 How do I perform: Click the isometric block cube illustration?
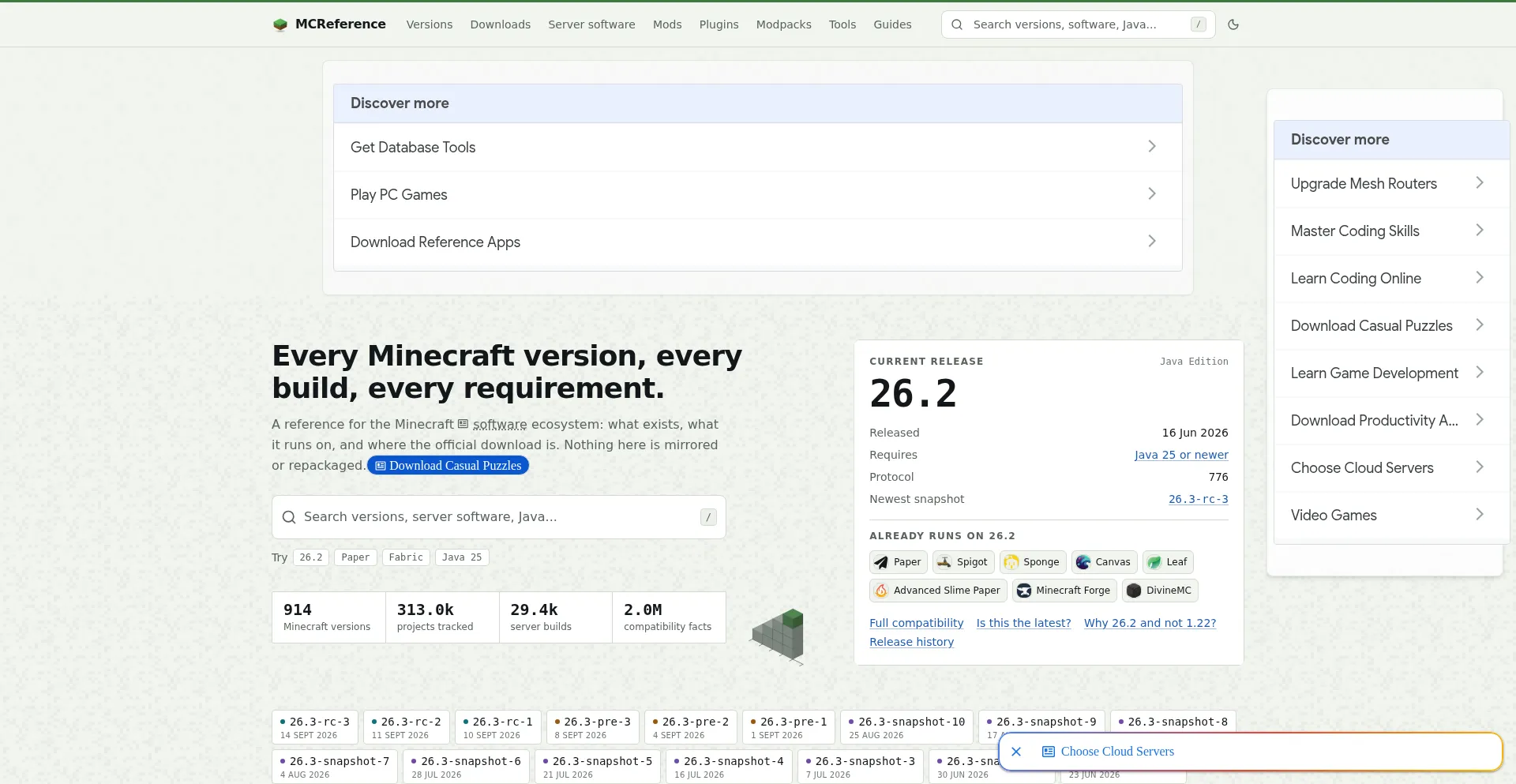point(778,636)
